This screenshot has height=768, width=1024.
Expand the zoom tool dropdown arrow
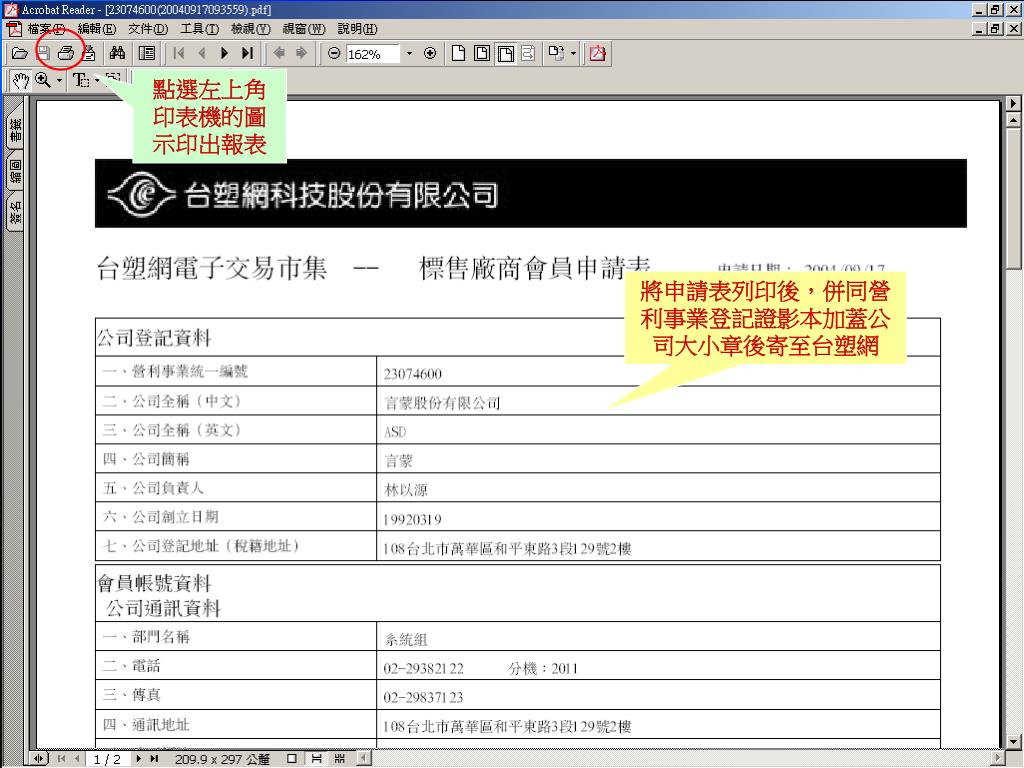tap(59, 80)
